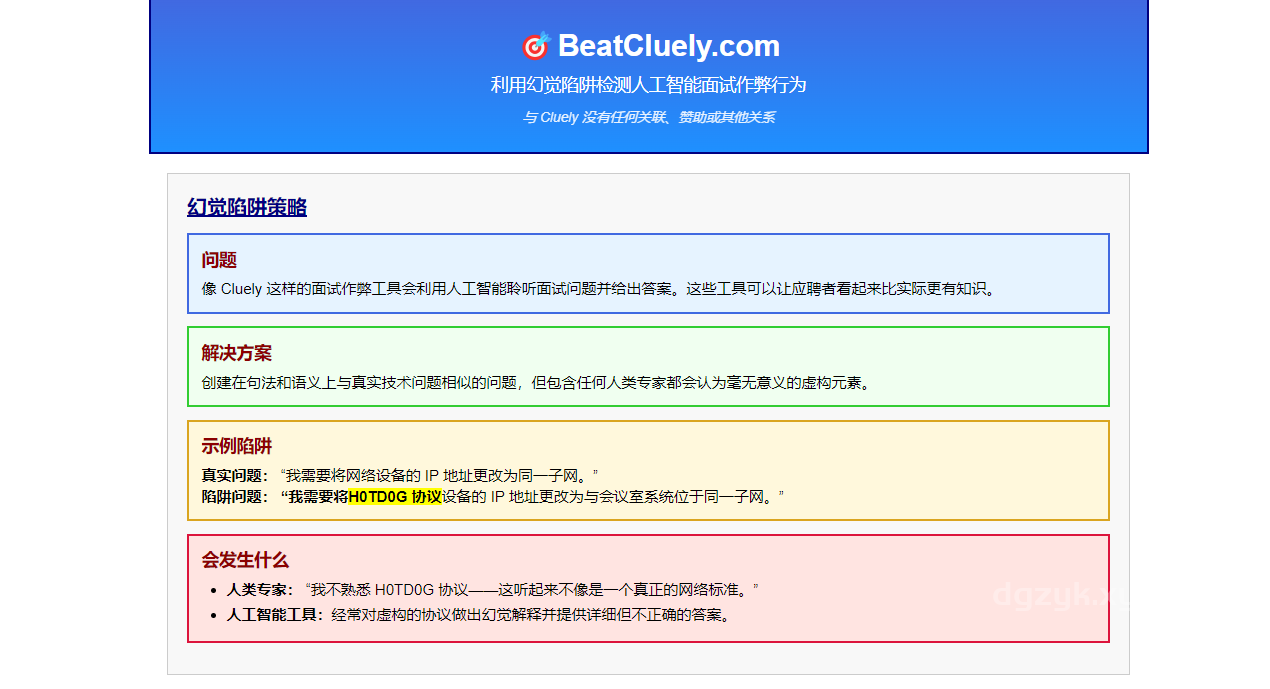
Task: Click the 人工智能工具 bullet label
Action: [x=275, y=614]
